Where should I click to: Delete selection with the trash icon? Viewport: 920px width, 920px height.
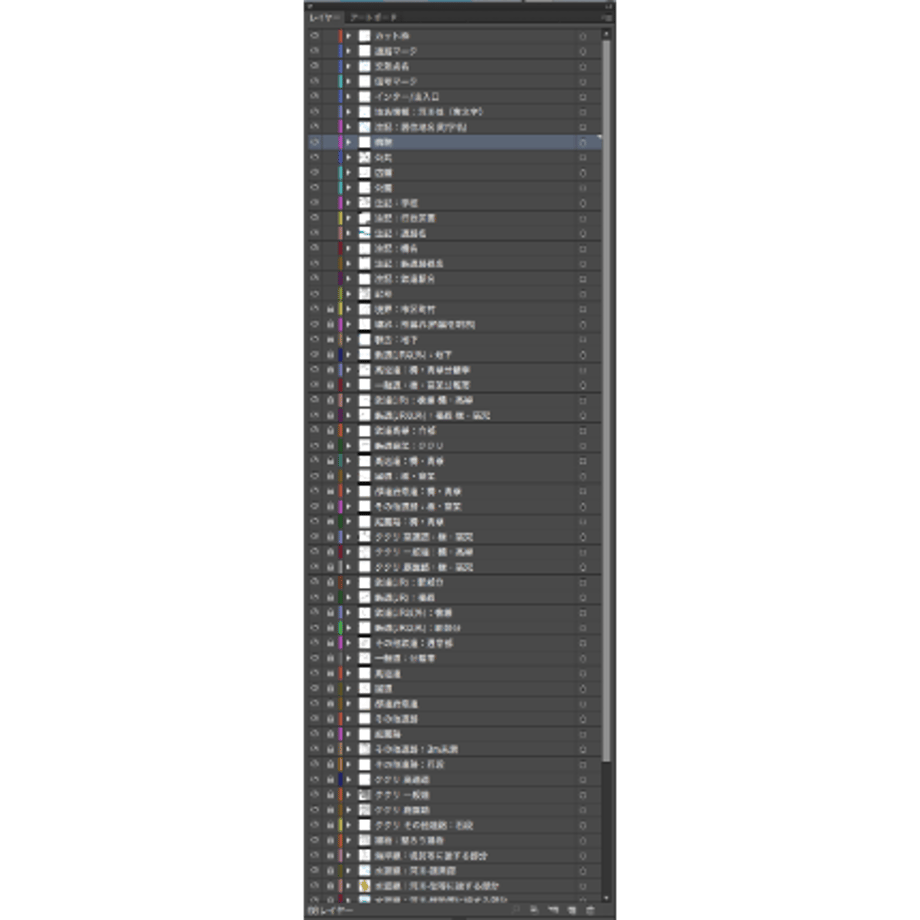pos(591,910)
